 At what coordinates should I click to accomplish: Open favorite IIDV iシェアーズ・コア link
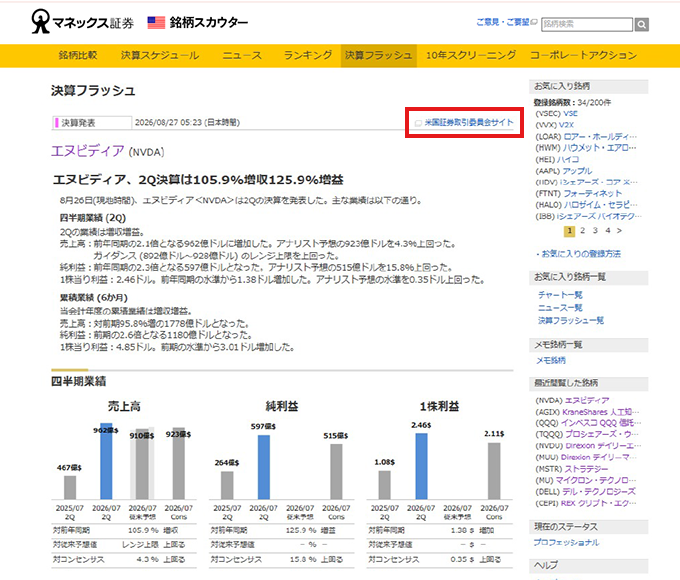[598, 182]
